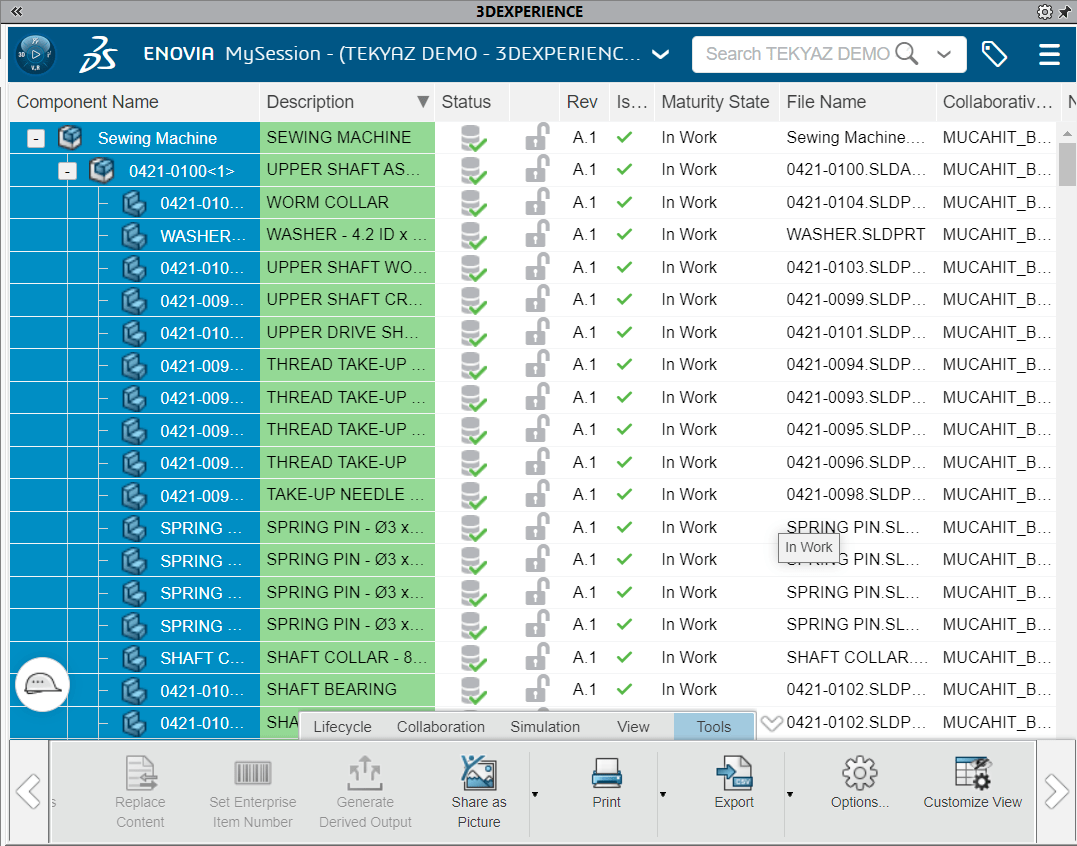1077x846 pixels.
Task: Click status icon of SHAFT BEARING row
Action: pyautogui.click(x=473, y=689)
